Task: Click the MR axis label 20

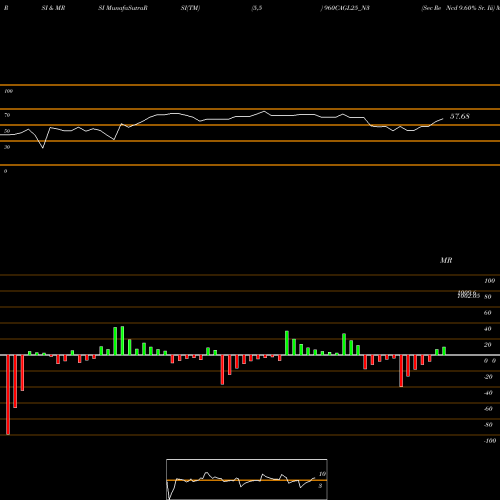Action: tap(488, 345)
